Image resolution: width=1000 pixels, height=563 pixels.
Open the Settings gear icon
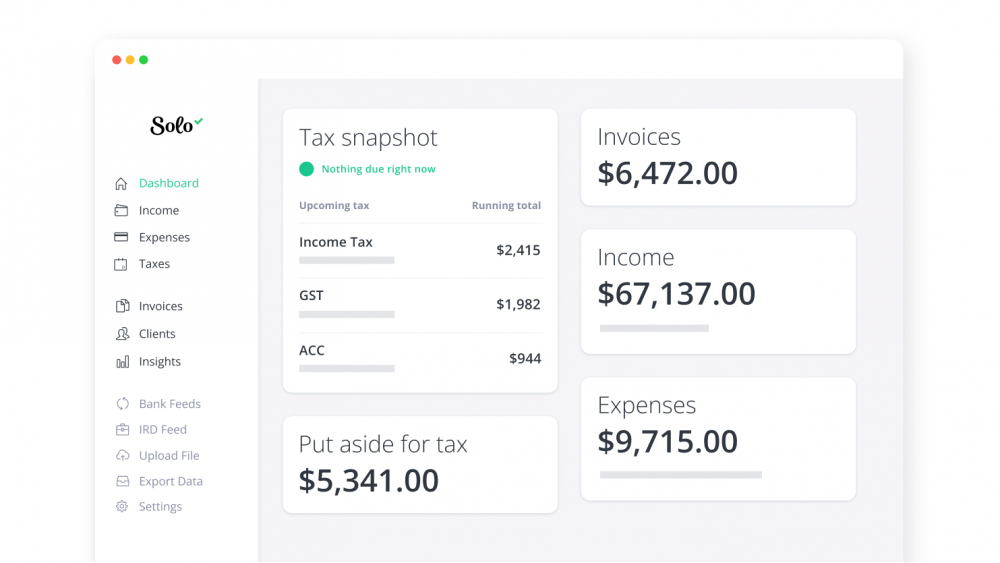(122, 506)
